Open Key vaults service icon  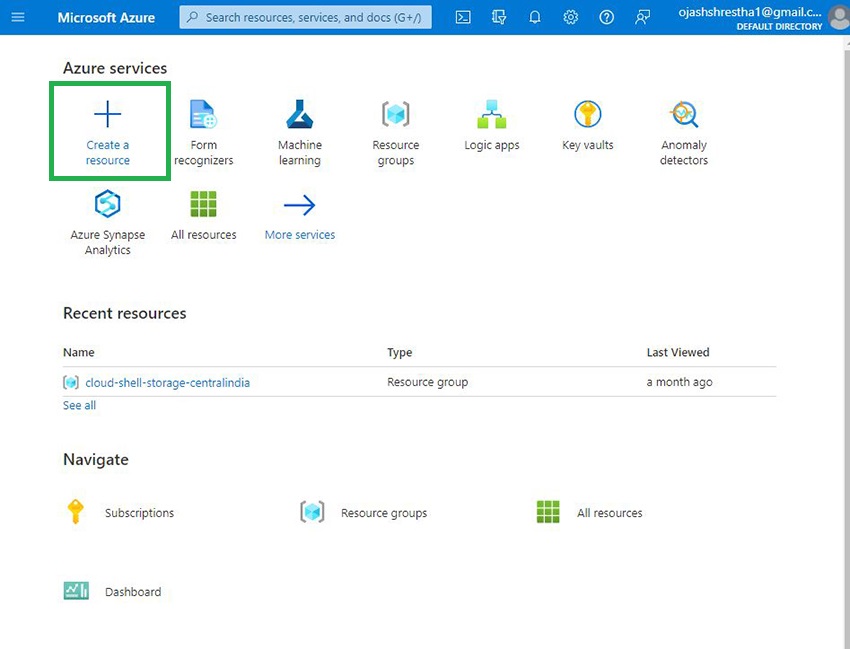(x=588, y=114)
